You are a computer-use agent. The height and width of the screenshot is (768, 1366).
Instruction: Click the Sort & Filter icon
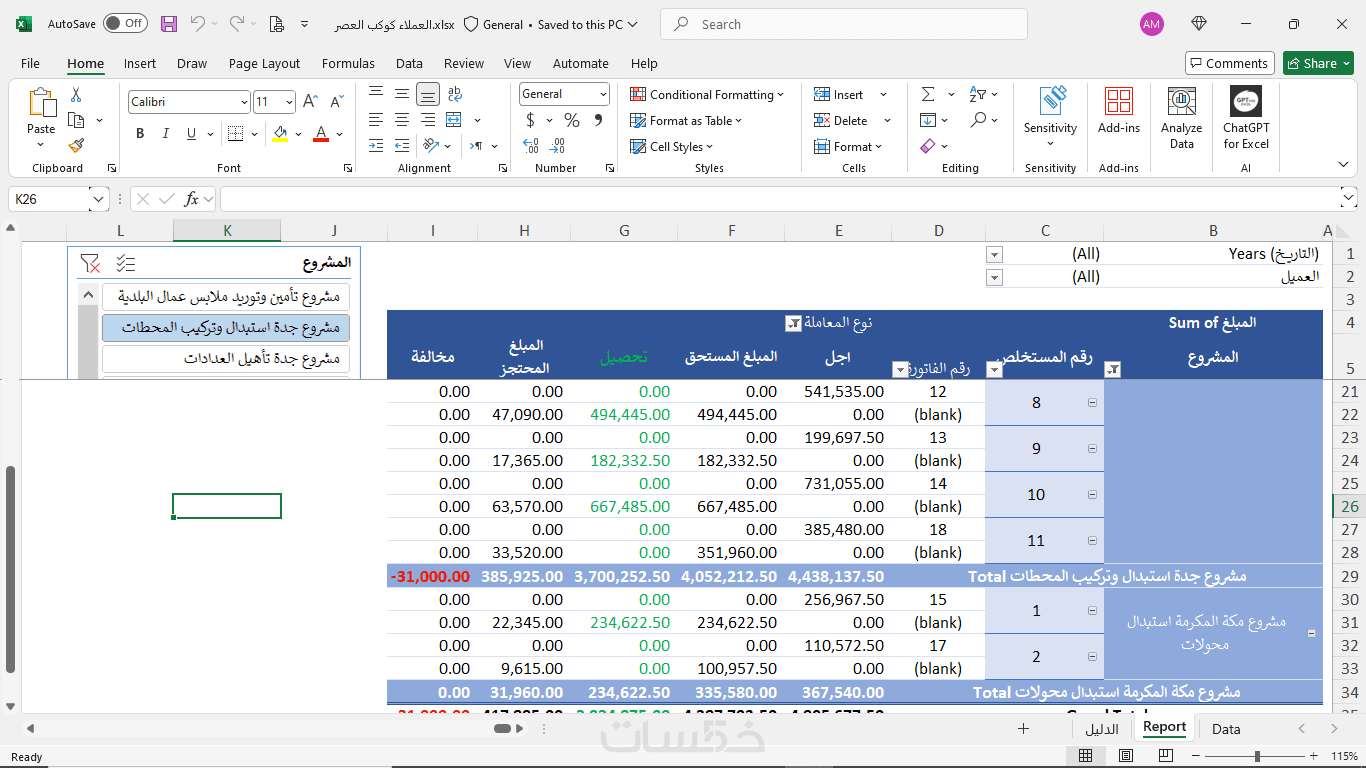[x=978, y=94]
